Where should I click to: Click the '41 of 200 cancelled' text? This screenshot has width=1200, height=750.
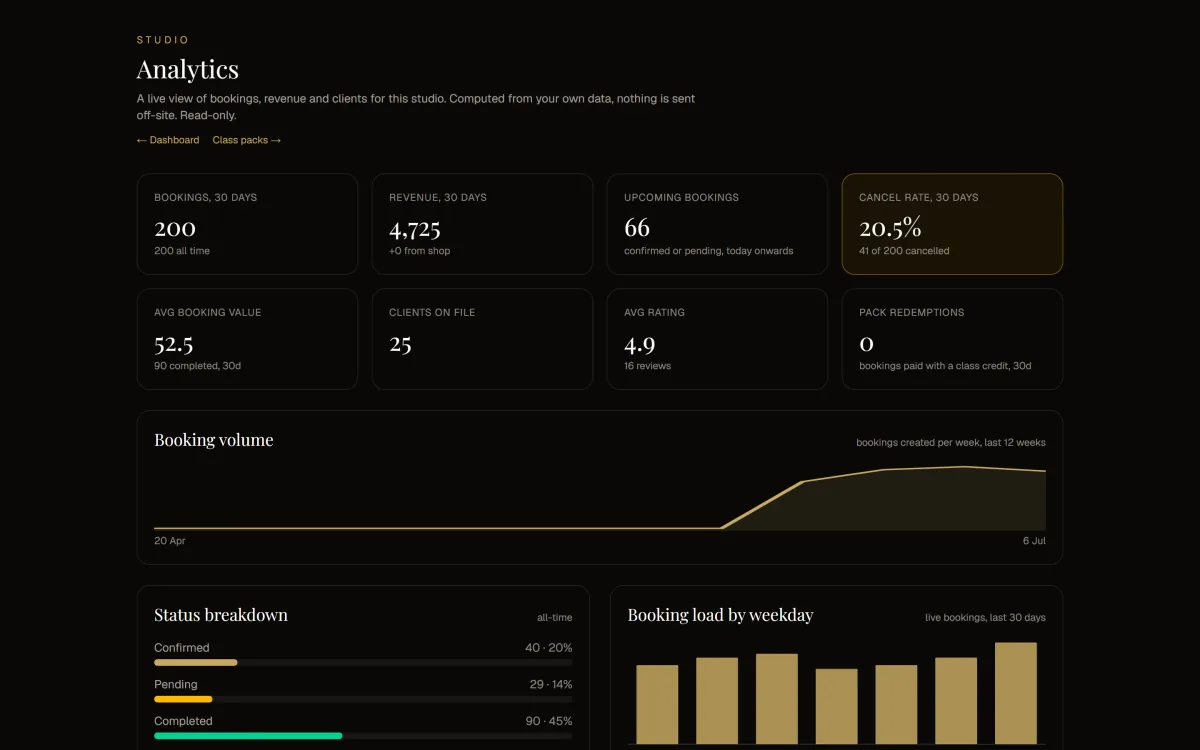click(x=904, y=251)
